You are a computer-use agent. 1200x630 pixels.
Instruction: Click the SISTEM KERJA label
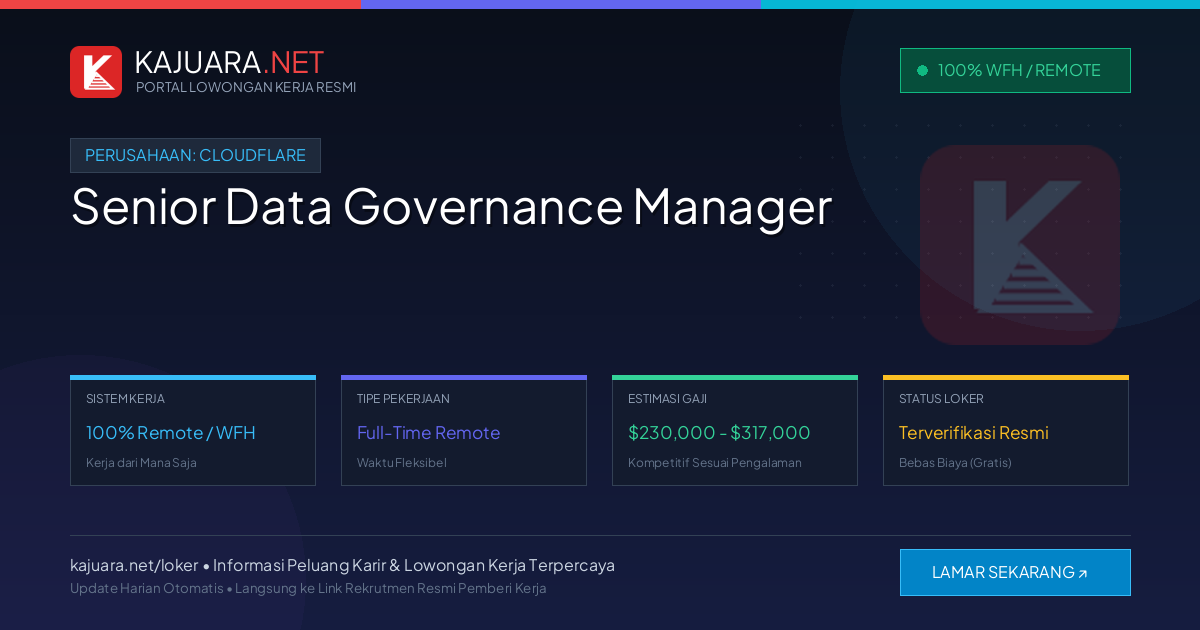[x=125, y=398]
